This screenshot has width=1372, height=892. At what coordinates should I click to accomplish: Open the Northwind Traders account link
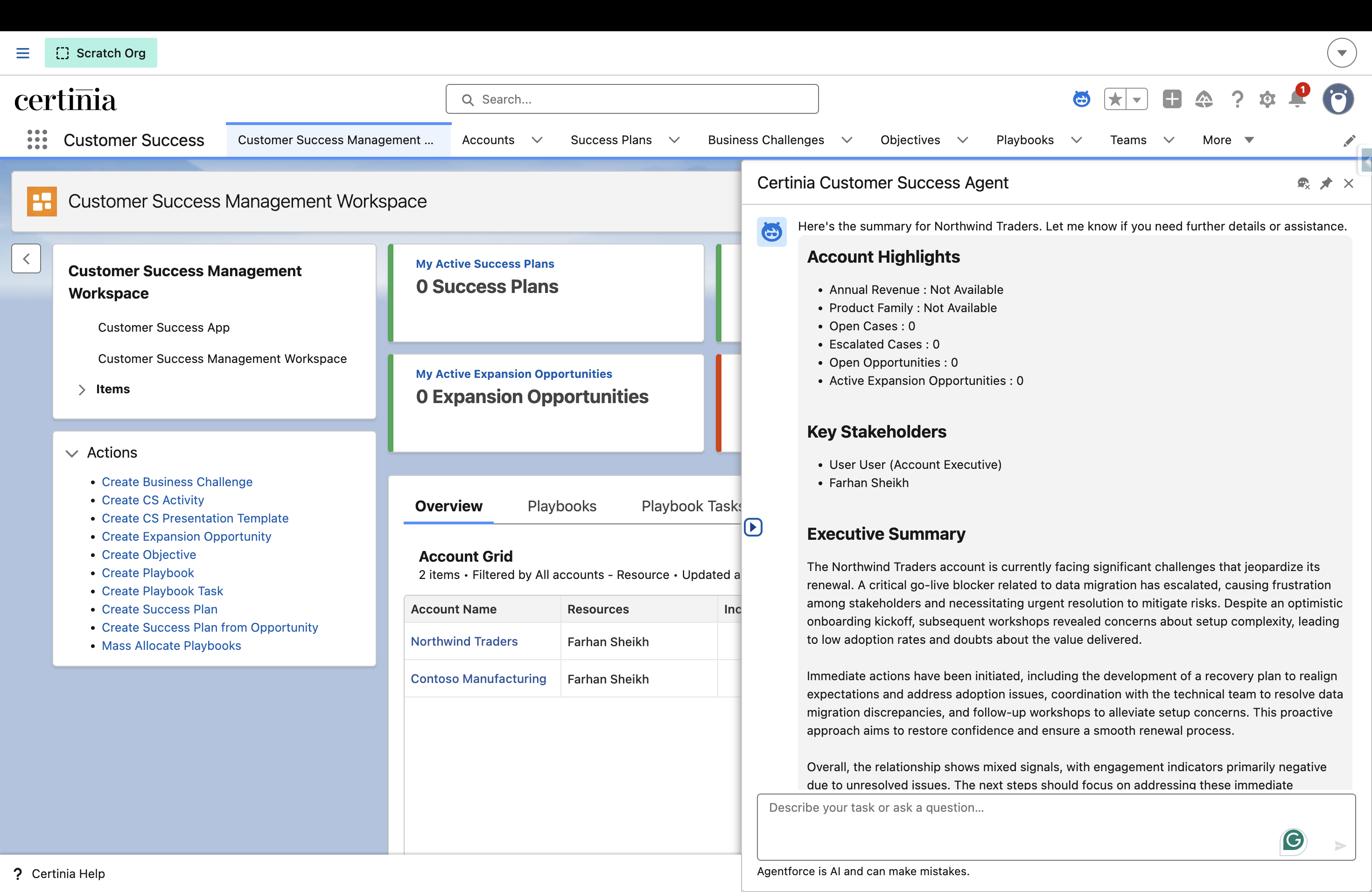click(x=464, y=641)
